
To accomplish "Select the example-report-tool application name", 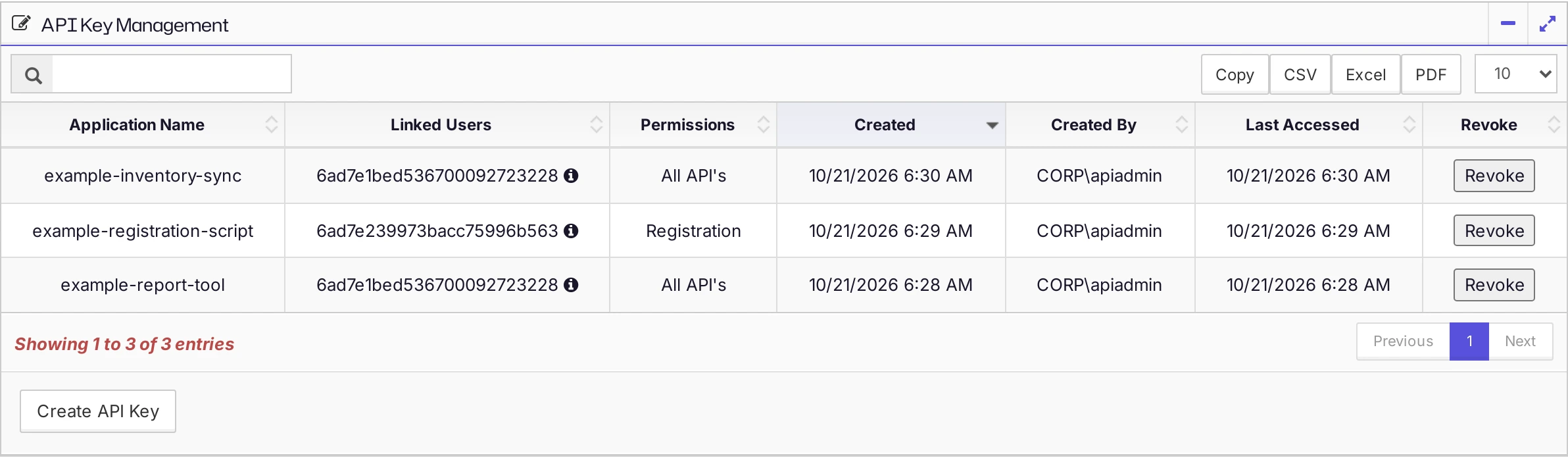I will pos(143,285).
